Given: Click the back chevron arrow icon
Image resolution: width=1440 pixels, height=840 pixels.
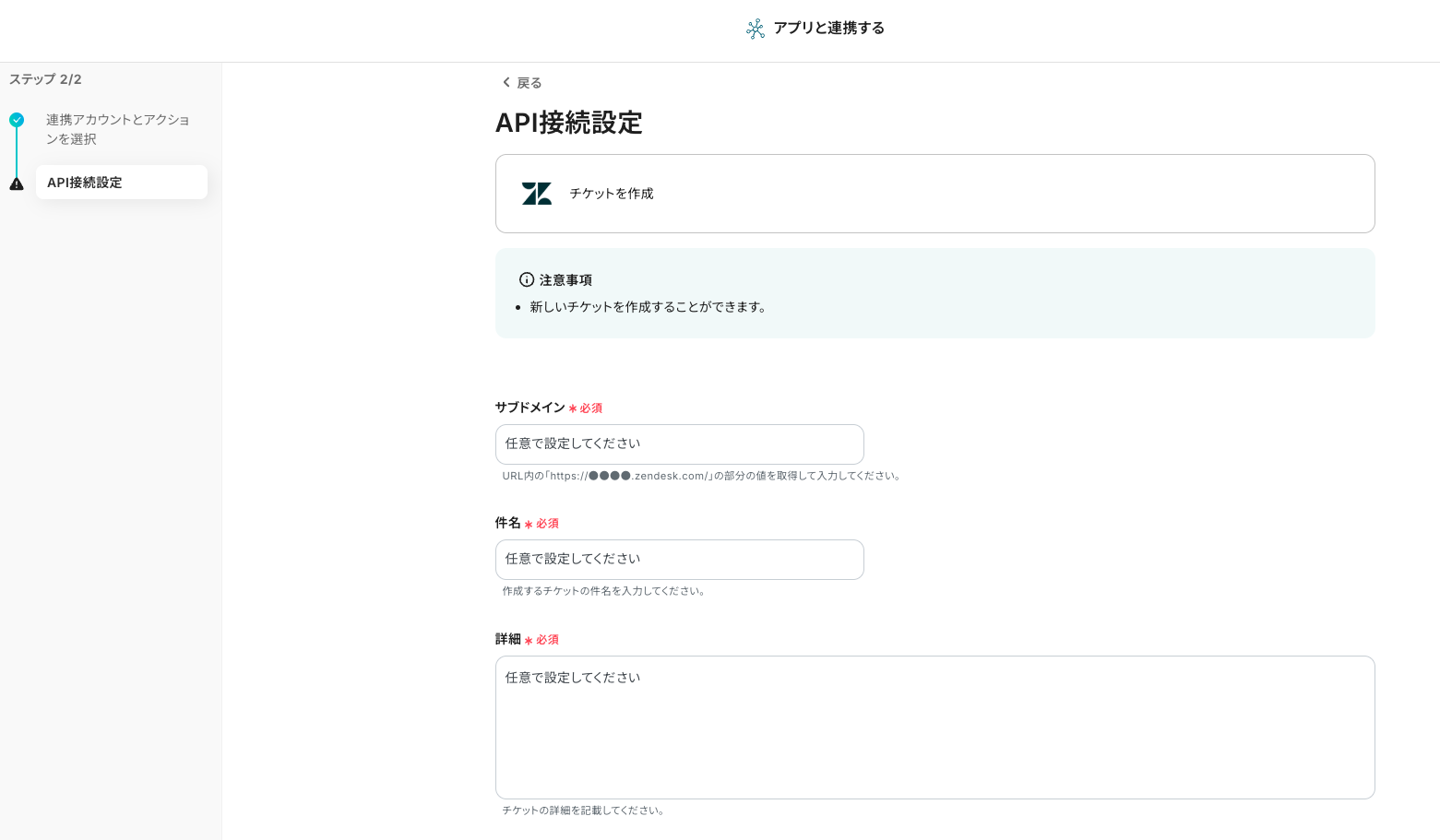Looking at the screenshot, I should 506,83.
